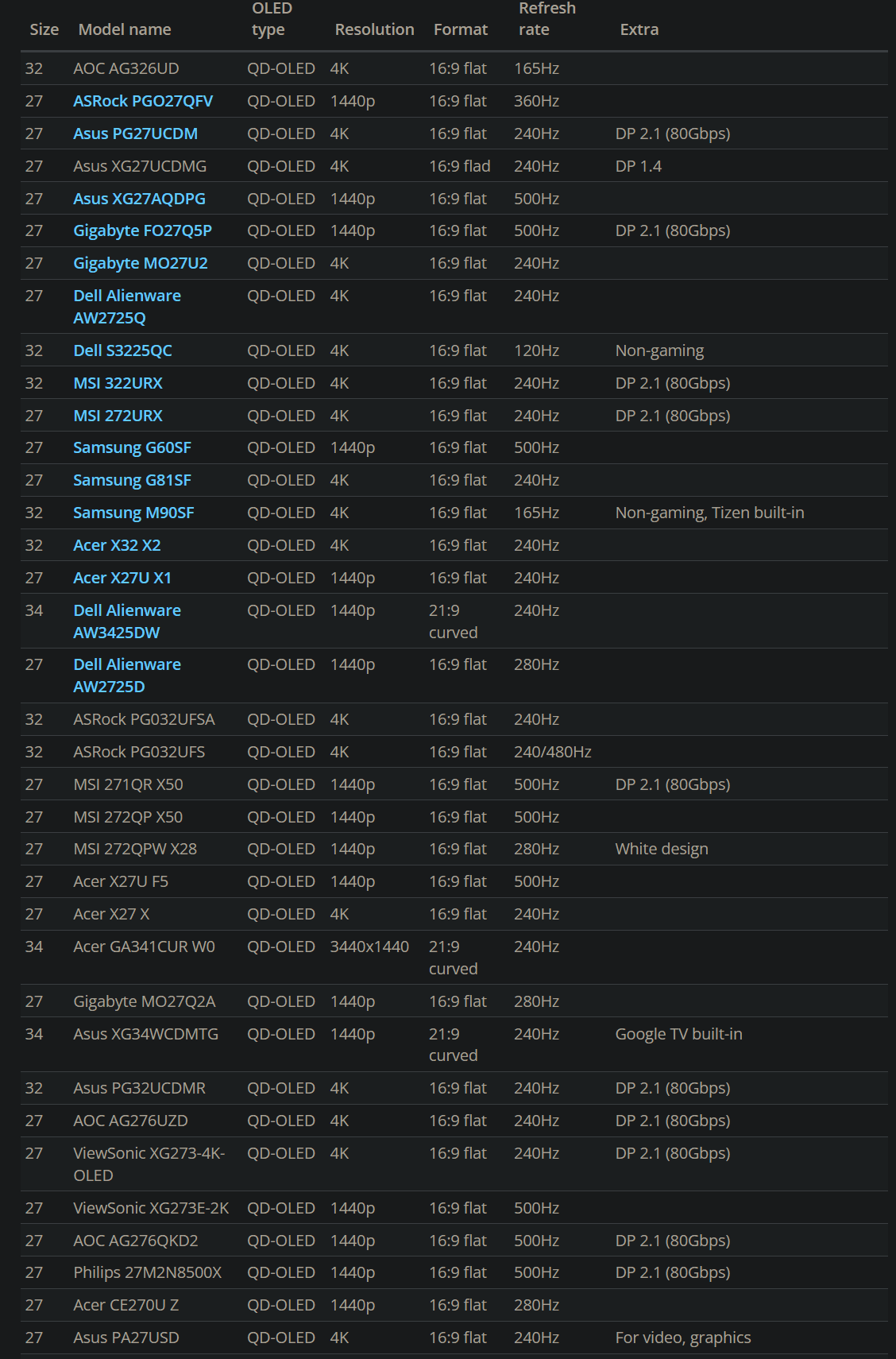This screenshot has height=1359, width=896.
Task: Follow the Gigabyte MO27U2 link
Action: 140,263
